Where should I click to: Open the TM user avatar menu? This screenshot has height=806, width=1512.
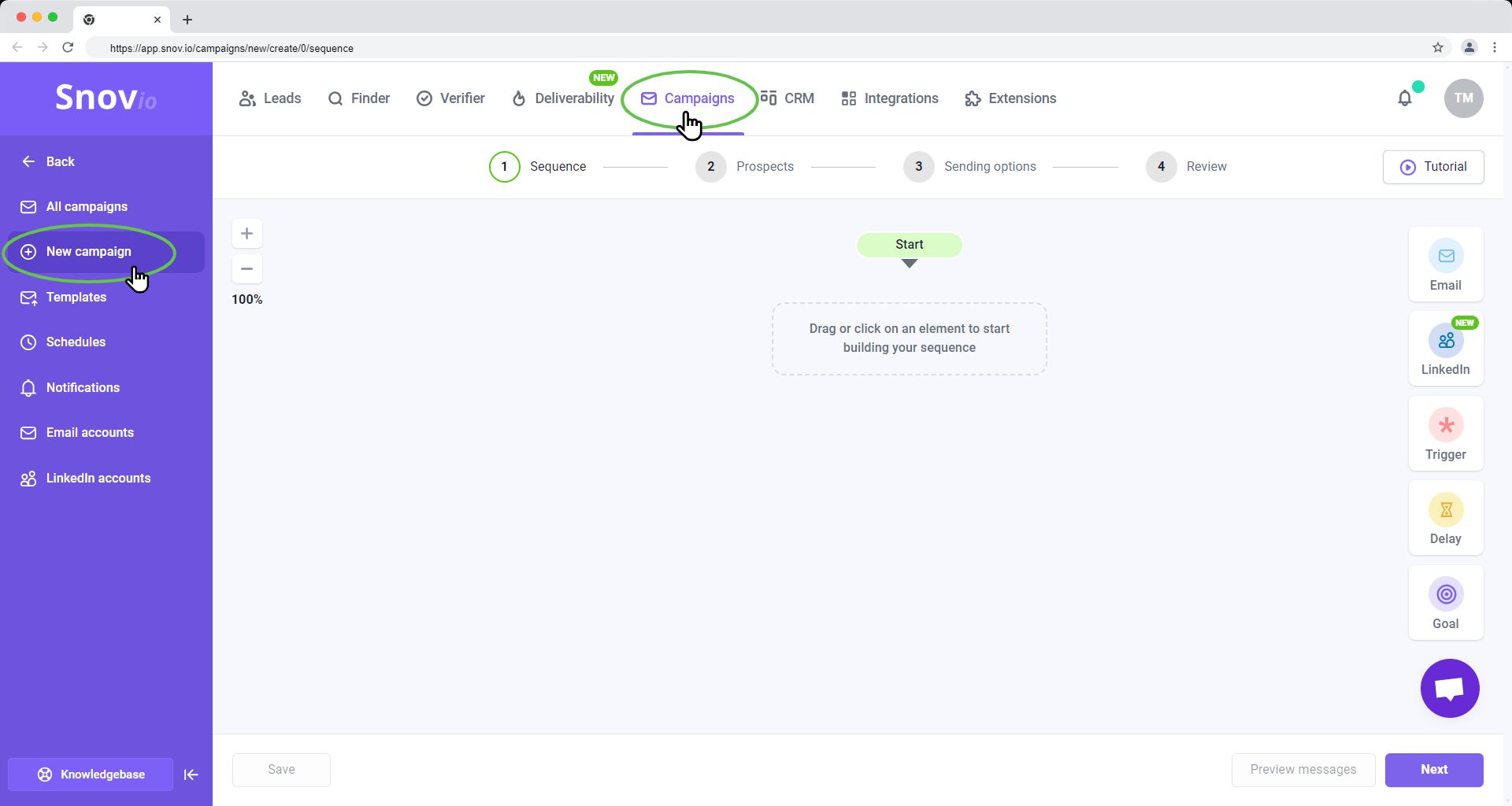[x=1463, y=98]
